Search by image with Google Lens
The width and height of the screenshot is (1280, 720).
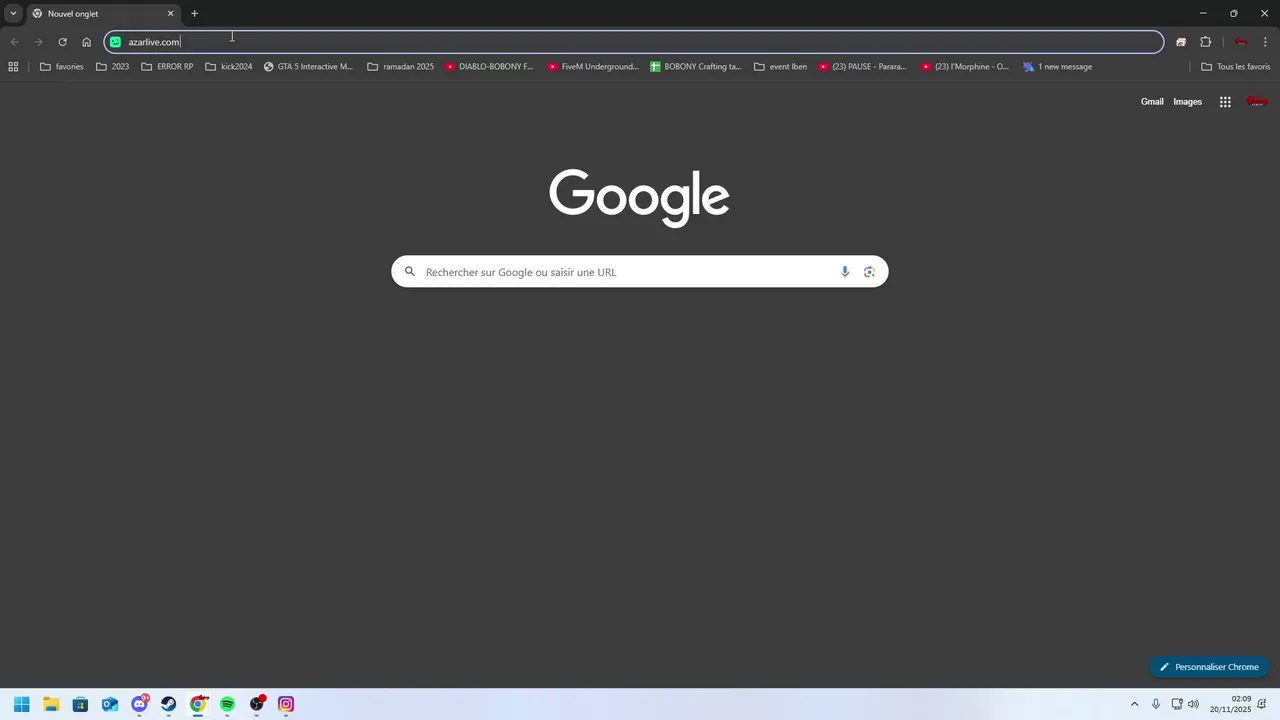[x=869, y=272]
